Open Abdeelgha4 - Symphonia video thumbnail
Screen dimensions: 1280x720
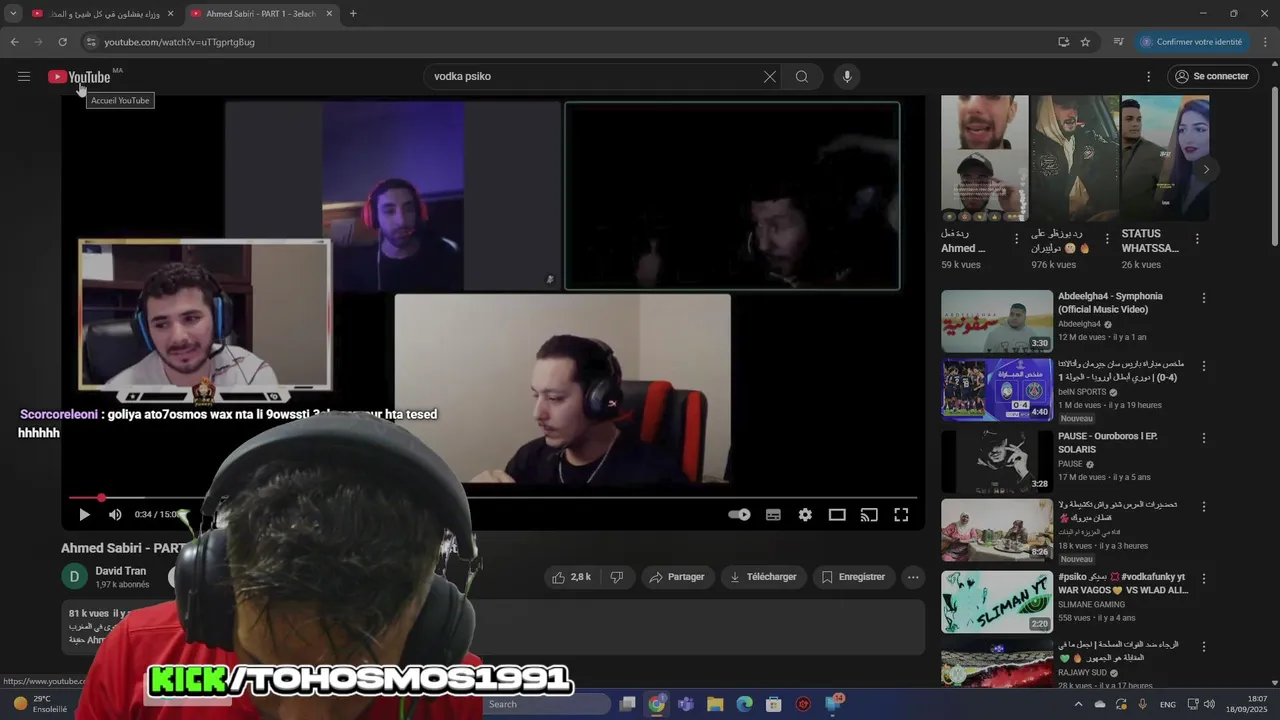997,322
